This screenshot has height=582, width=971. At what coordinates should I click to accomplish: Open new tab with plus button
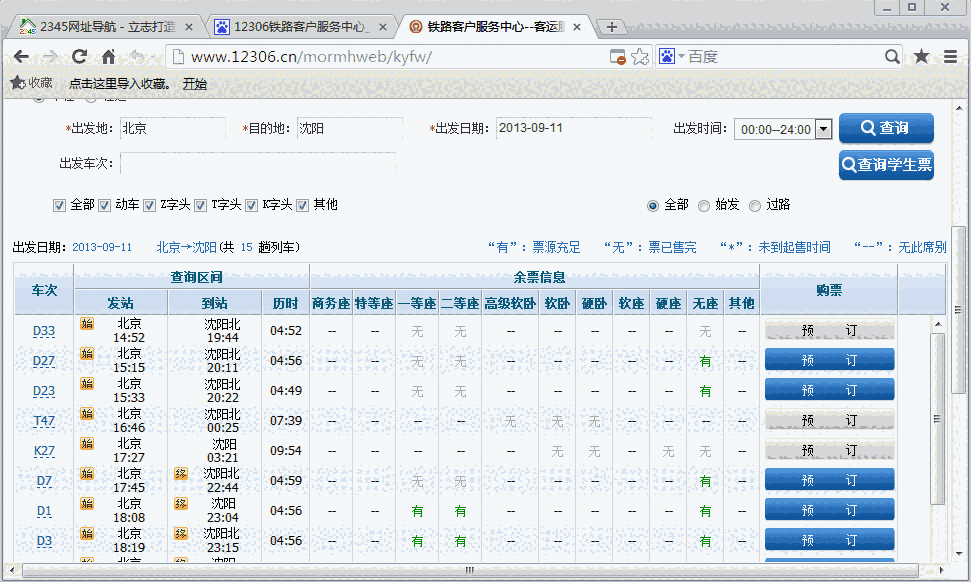pyautogui.click(x=612, y=27)
